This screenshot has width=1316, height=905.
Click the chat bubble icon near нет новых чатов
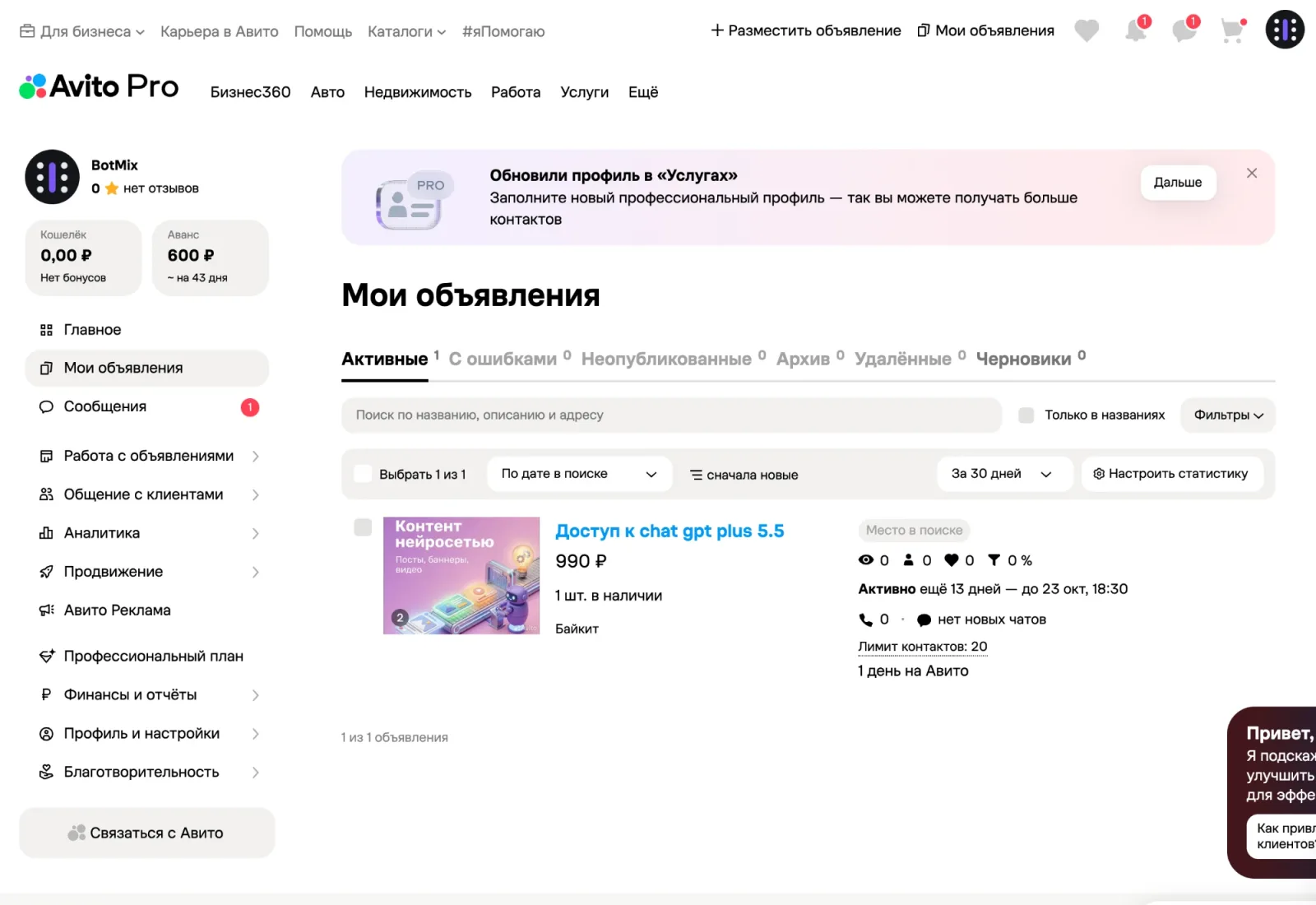click(924, 620)
